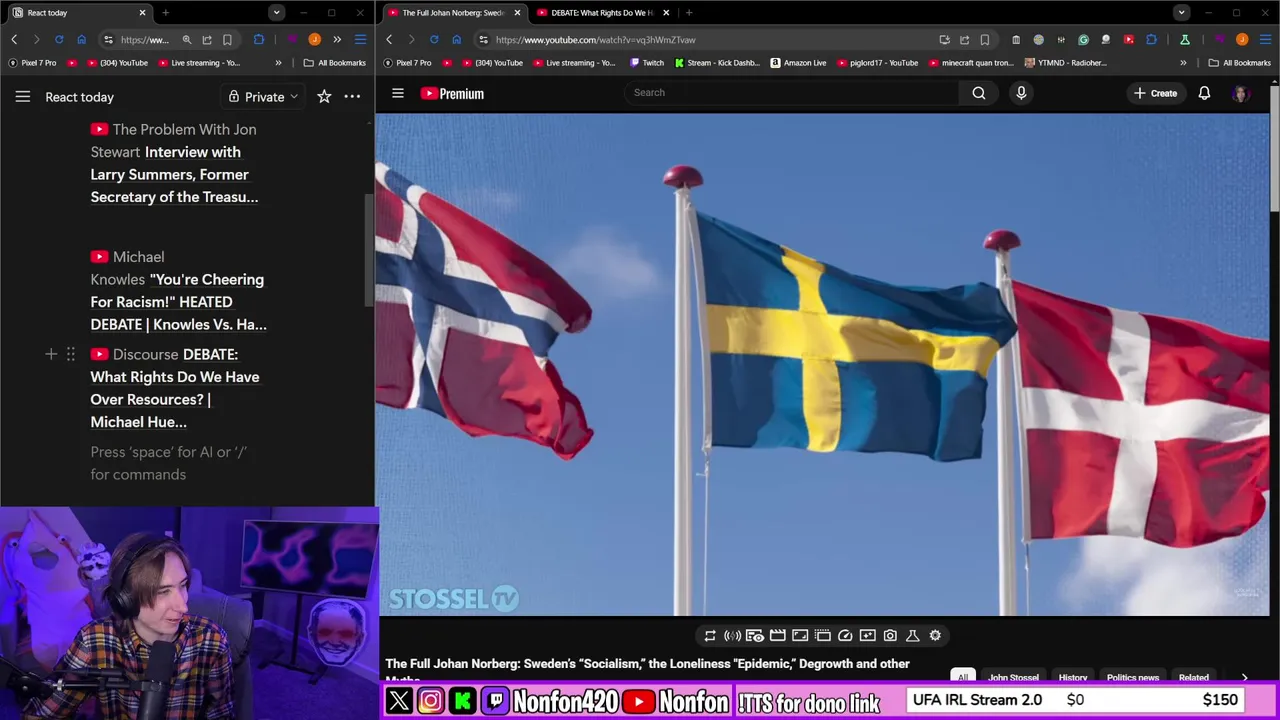Open the trash can extension icon

(1016, 40)
